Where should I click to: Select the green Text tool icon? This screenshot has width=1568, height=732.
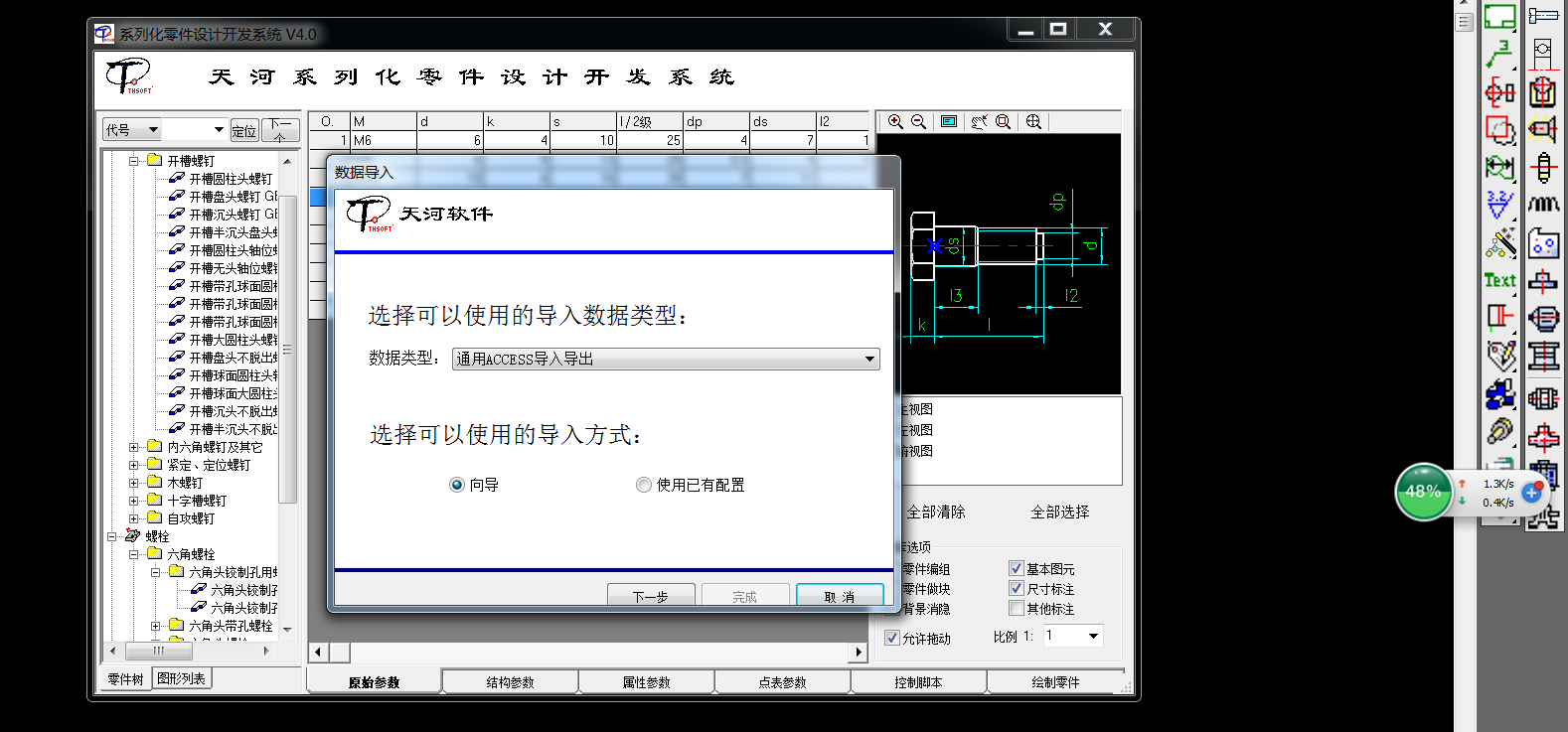pyautogui.click(x=1499, y=280)
